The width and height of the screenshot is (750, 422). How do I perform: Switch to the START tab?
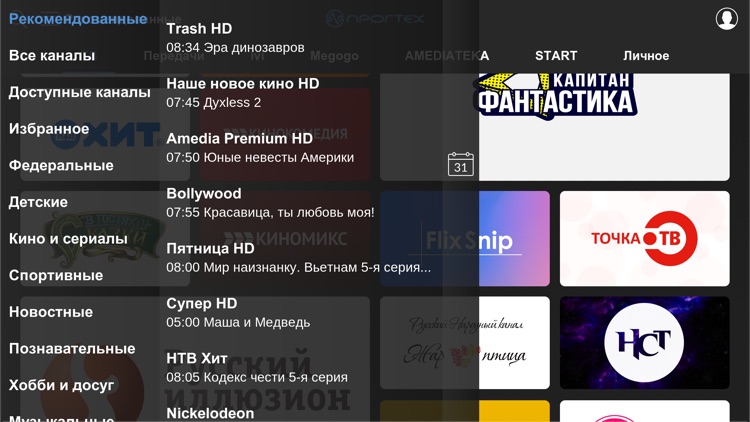tap(556, 56)
